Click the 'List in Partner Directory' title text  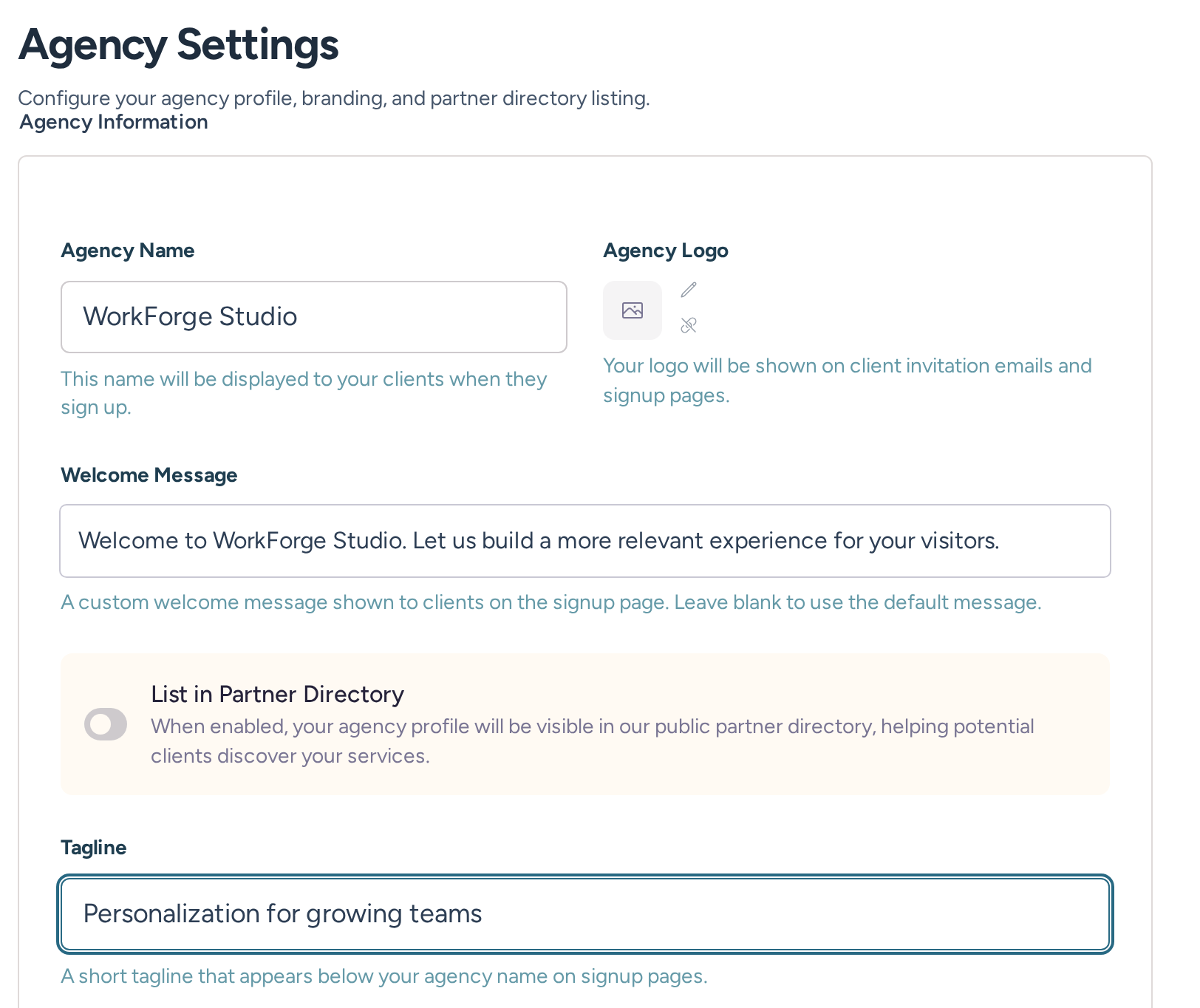(278, 695)
